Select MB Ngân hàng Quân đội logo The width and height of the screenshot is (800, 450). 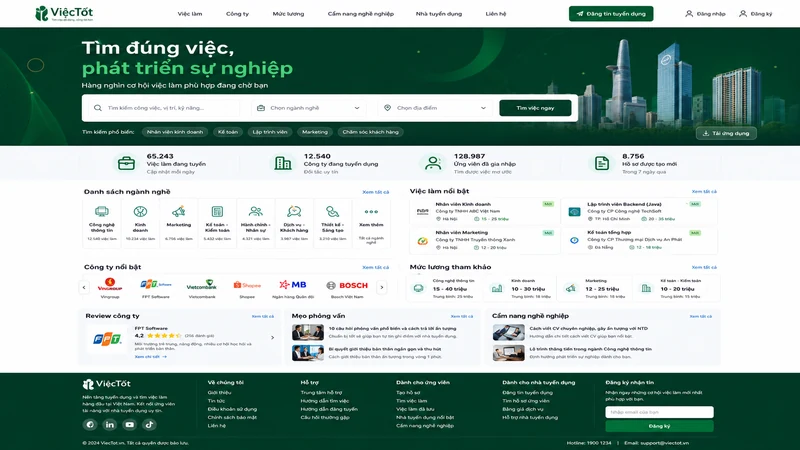[x=293, y=285]
